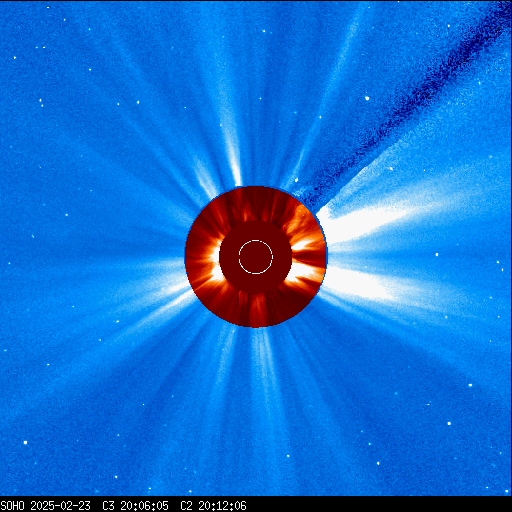Click the date 2025-02-23 text
Screen dimensions: 512x512
point(60,506)
